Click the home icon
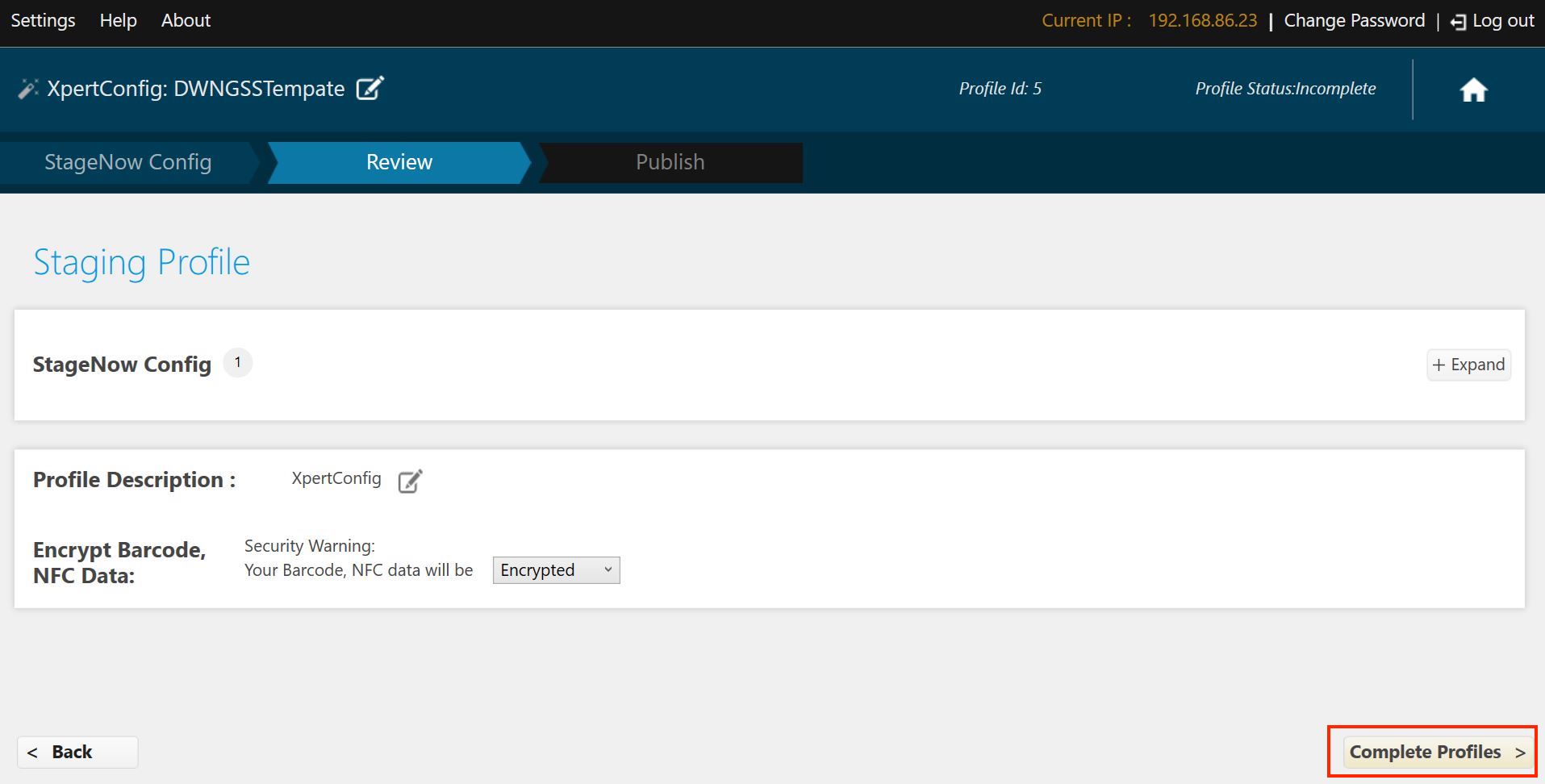This screenshot has height=784, width=1545. [1473, 90]
